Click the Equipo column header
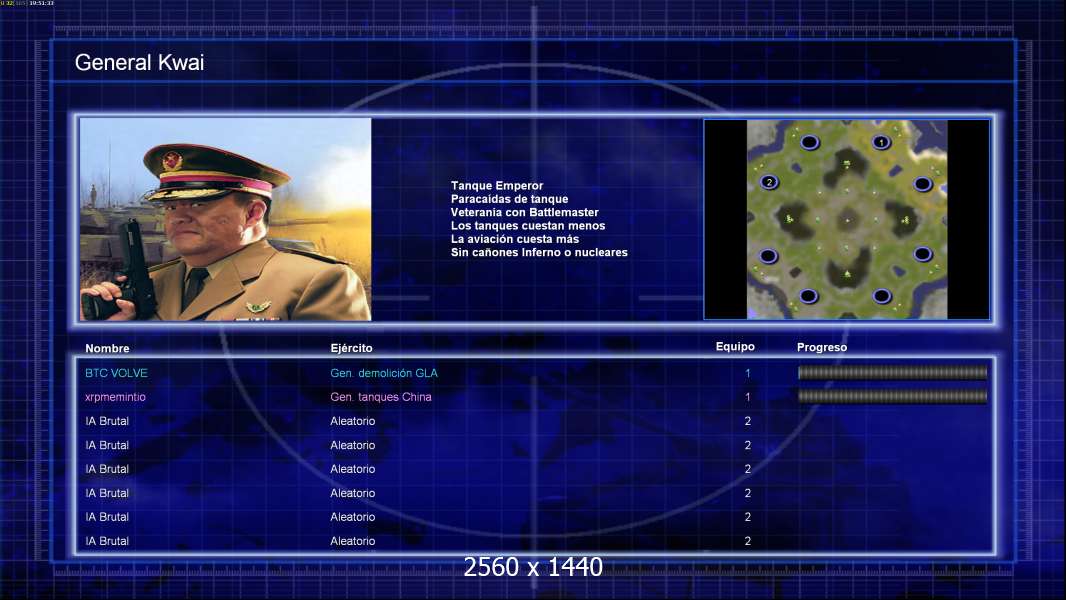The image size is (1066, 600). [735, 347]
